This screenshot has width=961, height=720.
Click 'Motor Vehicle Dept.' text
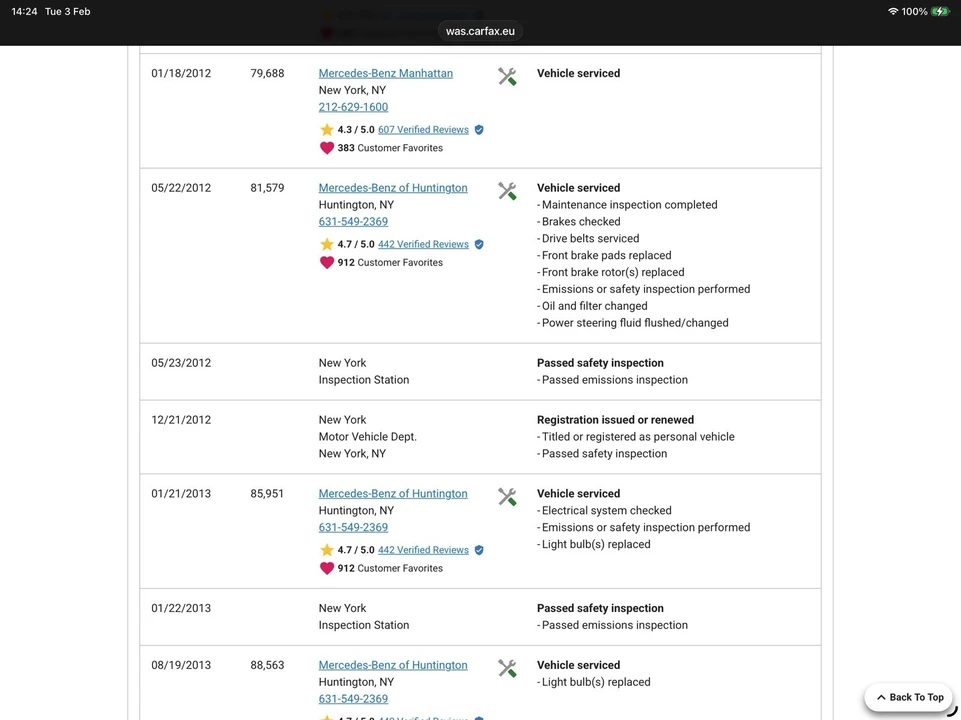(367, 437)
